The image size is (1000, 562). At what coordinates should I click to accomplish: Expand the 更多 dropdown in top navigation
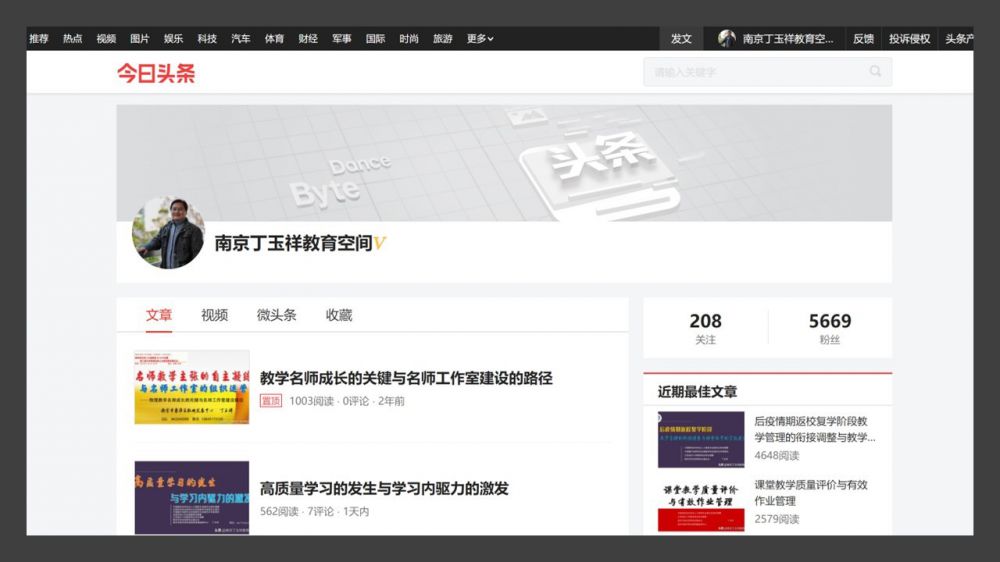point(480,39)
